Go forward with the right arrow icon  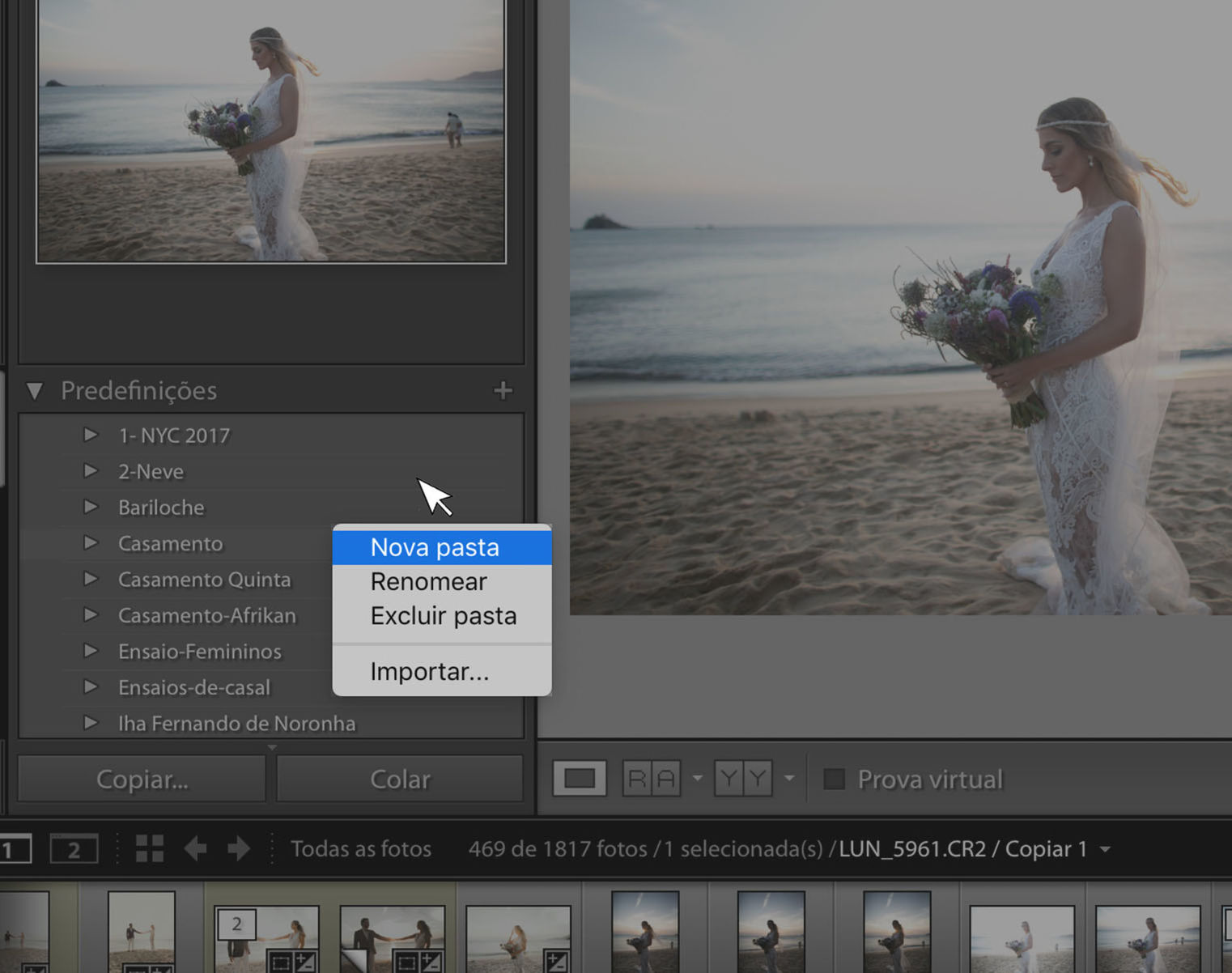(x=239, y=848)
